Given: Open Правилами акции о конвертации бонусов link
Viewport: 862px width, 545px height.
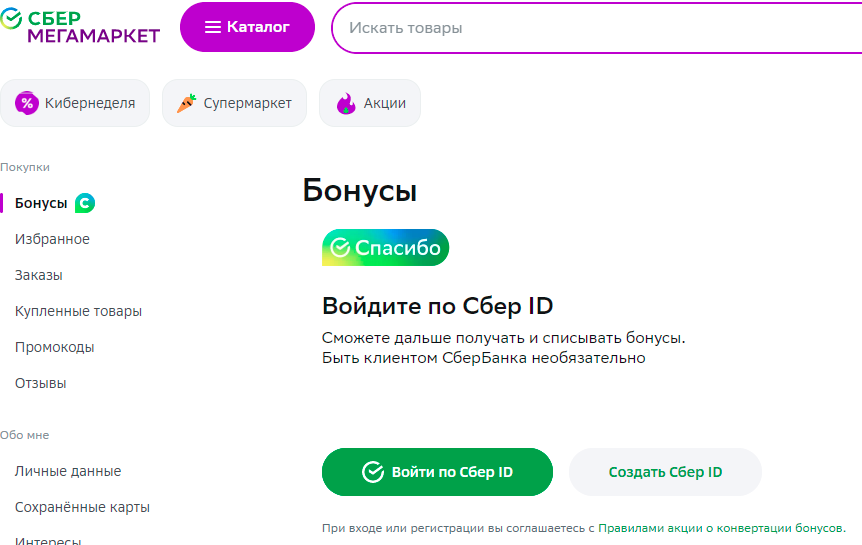Looking at the screenshot, I should click(722, 528).
